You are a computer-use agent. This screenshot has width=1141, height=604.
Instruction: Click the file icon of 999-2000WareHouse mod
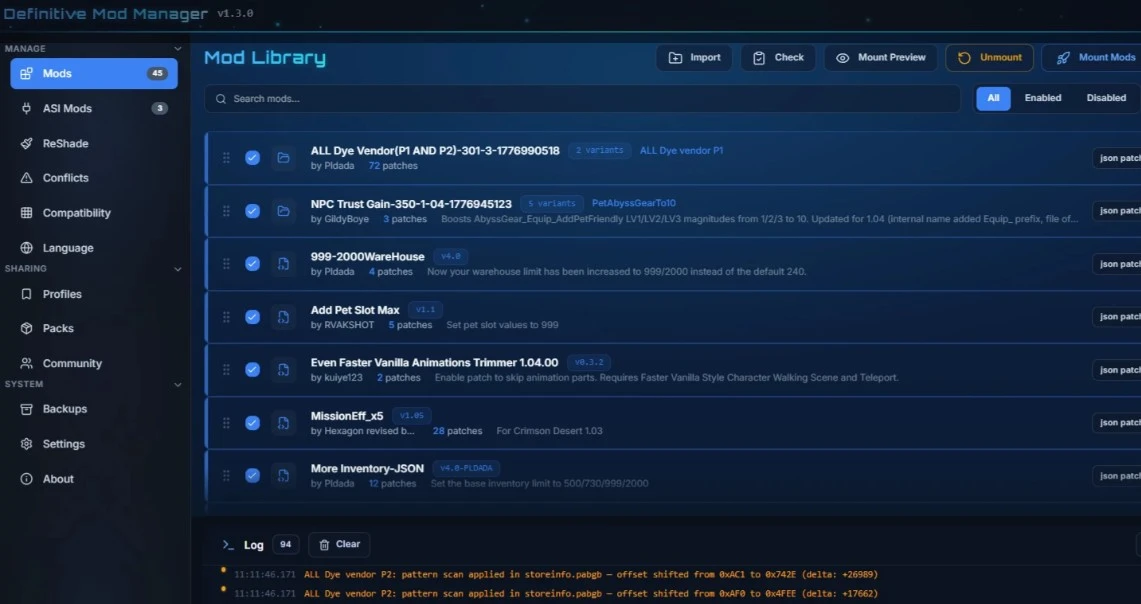click(283, 263)
